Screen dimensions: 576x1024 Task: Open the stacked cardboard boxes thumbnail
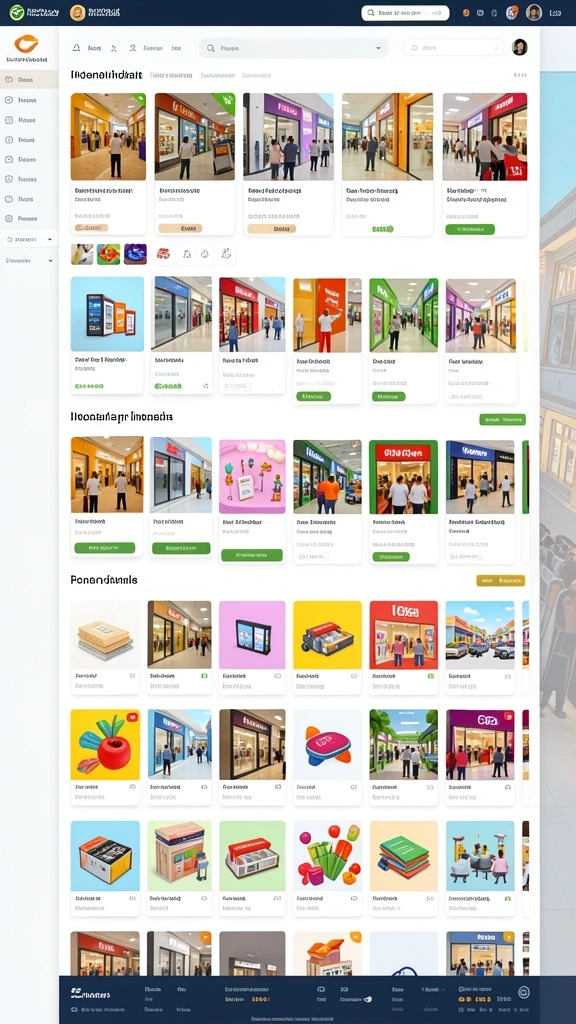click(105, 635)
